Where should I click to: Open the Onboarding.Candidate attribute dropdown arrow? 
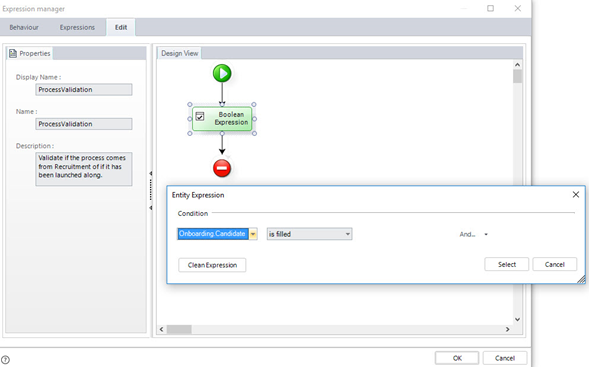[x=253, y=234]
